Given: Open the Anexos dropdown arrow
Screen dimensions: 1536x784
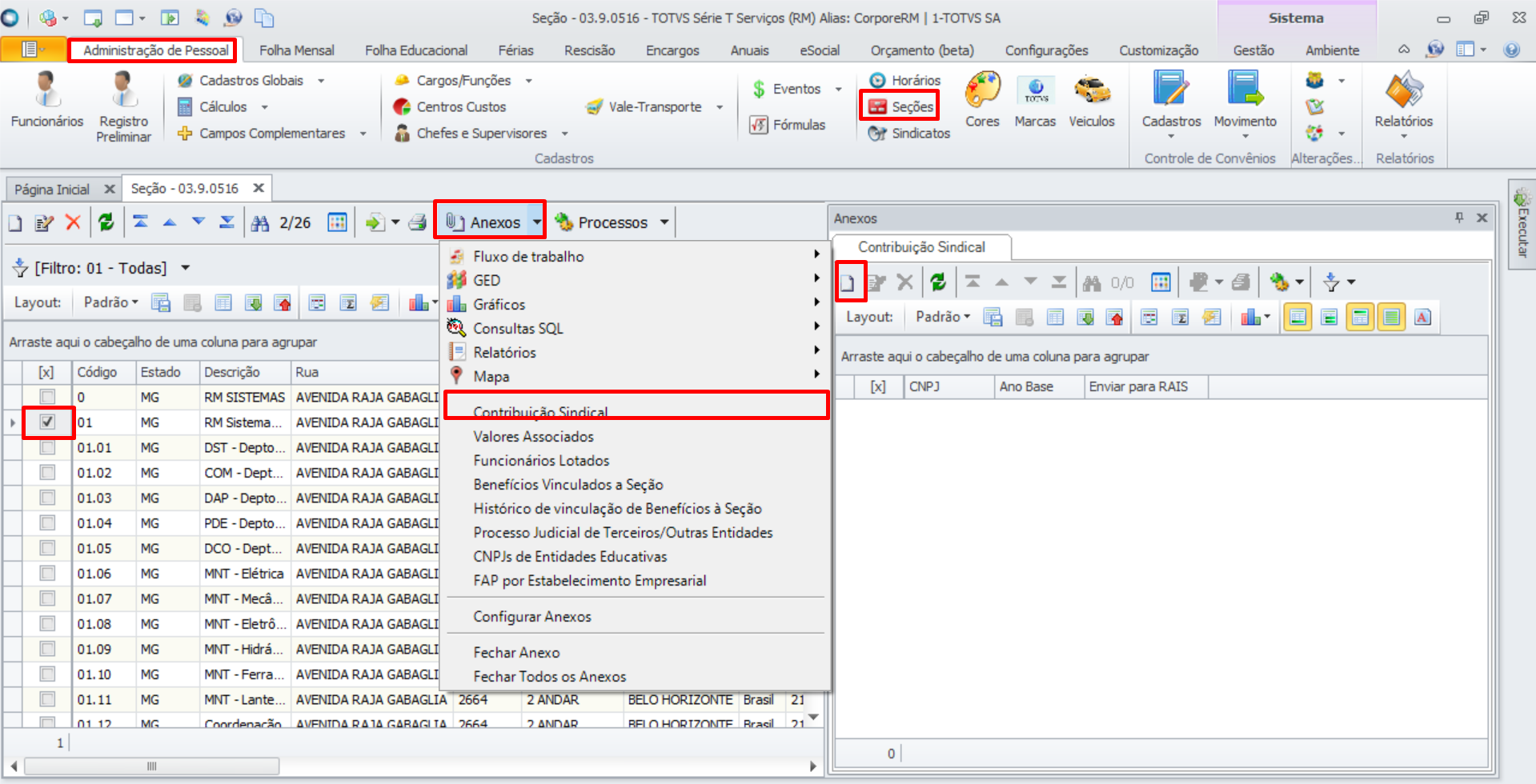Looking at the screenshot, I should click(536, 222).
